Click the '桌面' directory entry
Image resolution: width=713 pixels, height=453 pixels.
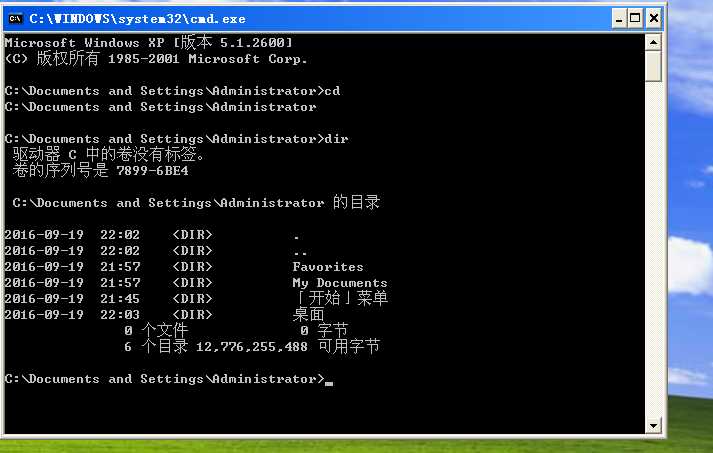(308, 315)
